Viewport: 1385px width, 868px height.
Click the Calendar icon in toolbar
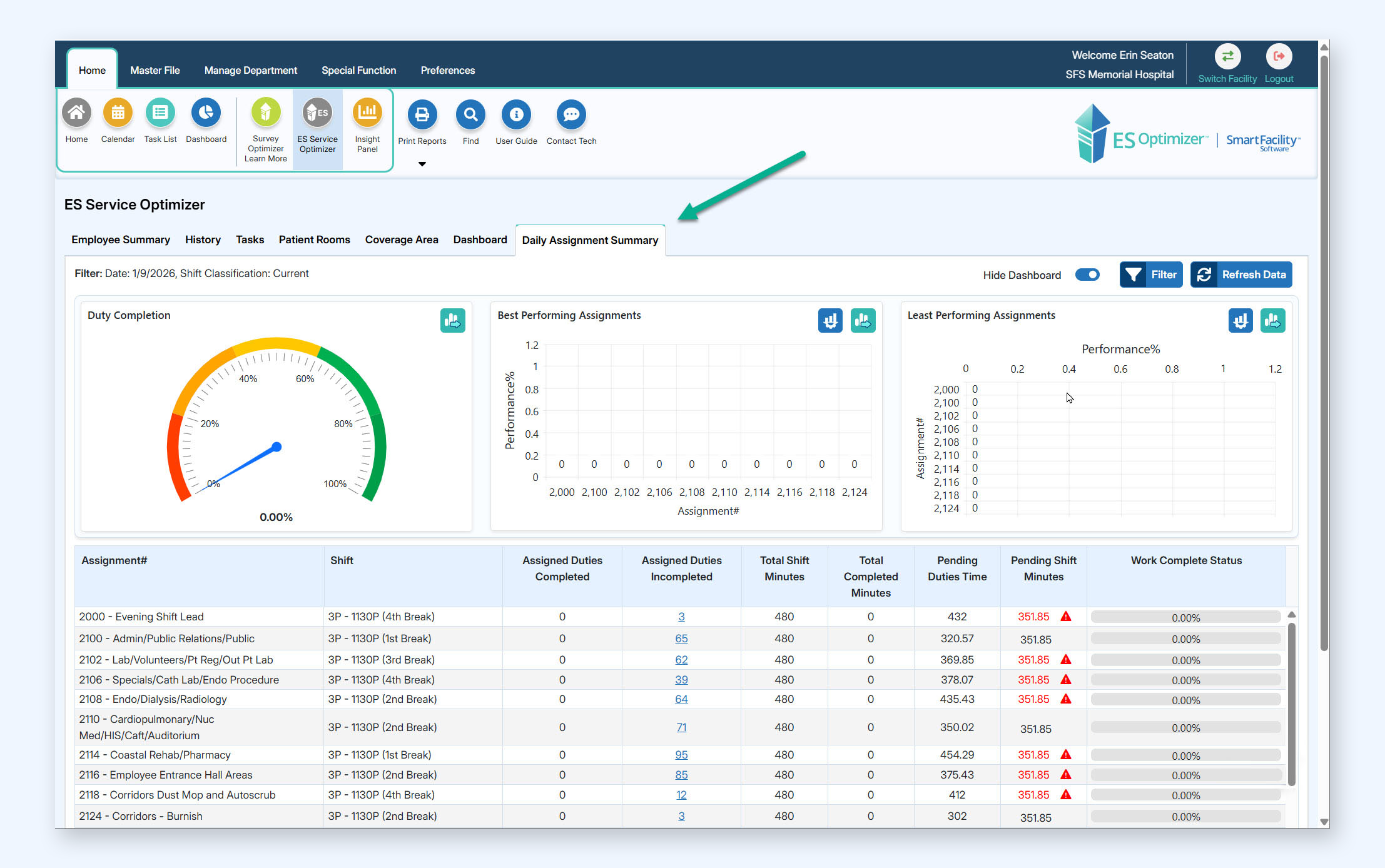[x=118, y=113]
